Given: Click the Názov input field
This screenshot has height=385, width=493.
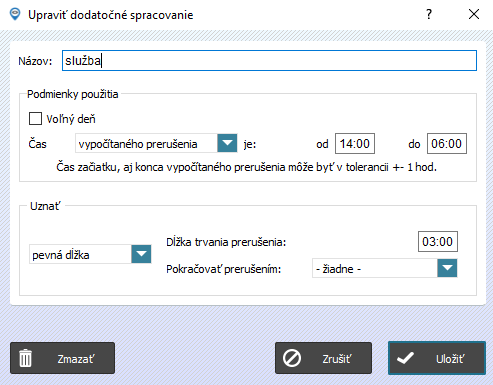Looking at the screenshot, I should (x=269, y=60).
